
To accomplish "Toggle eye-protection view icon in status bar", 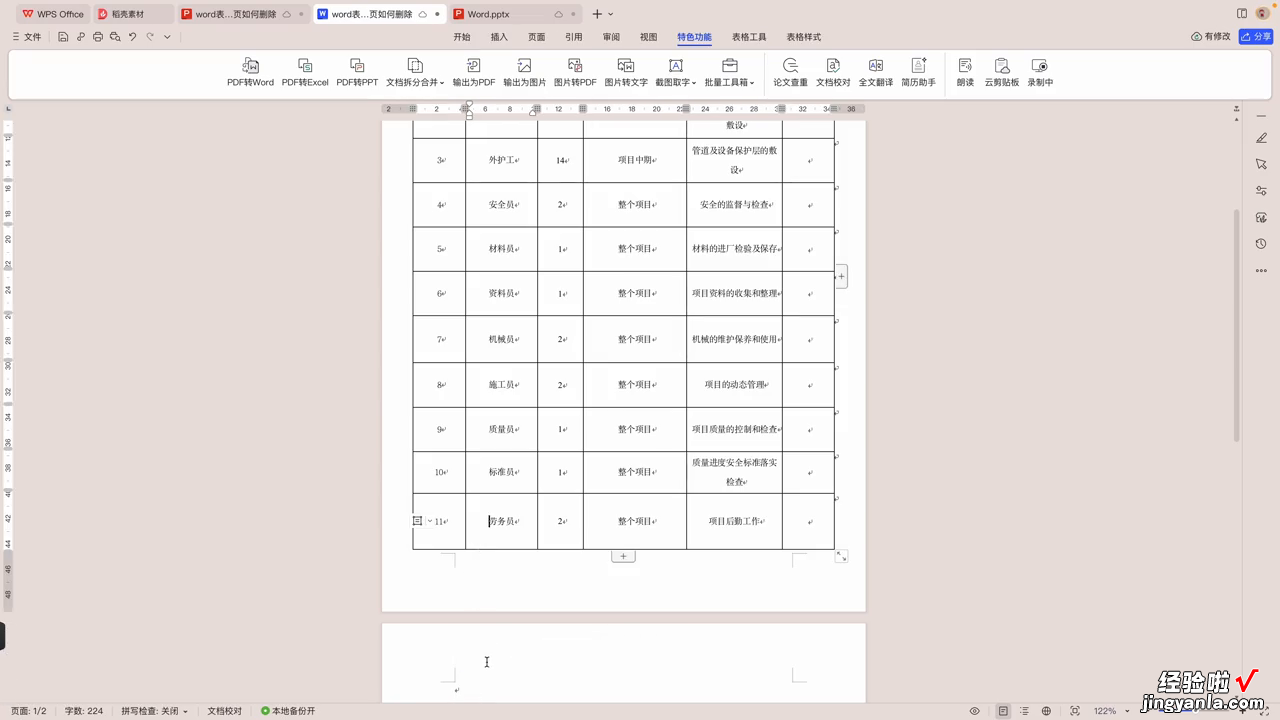I will pyautogui.click(x=975, y=711).
